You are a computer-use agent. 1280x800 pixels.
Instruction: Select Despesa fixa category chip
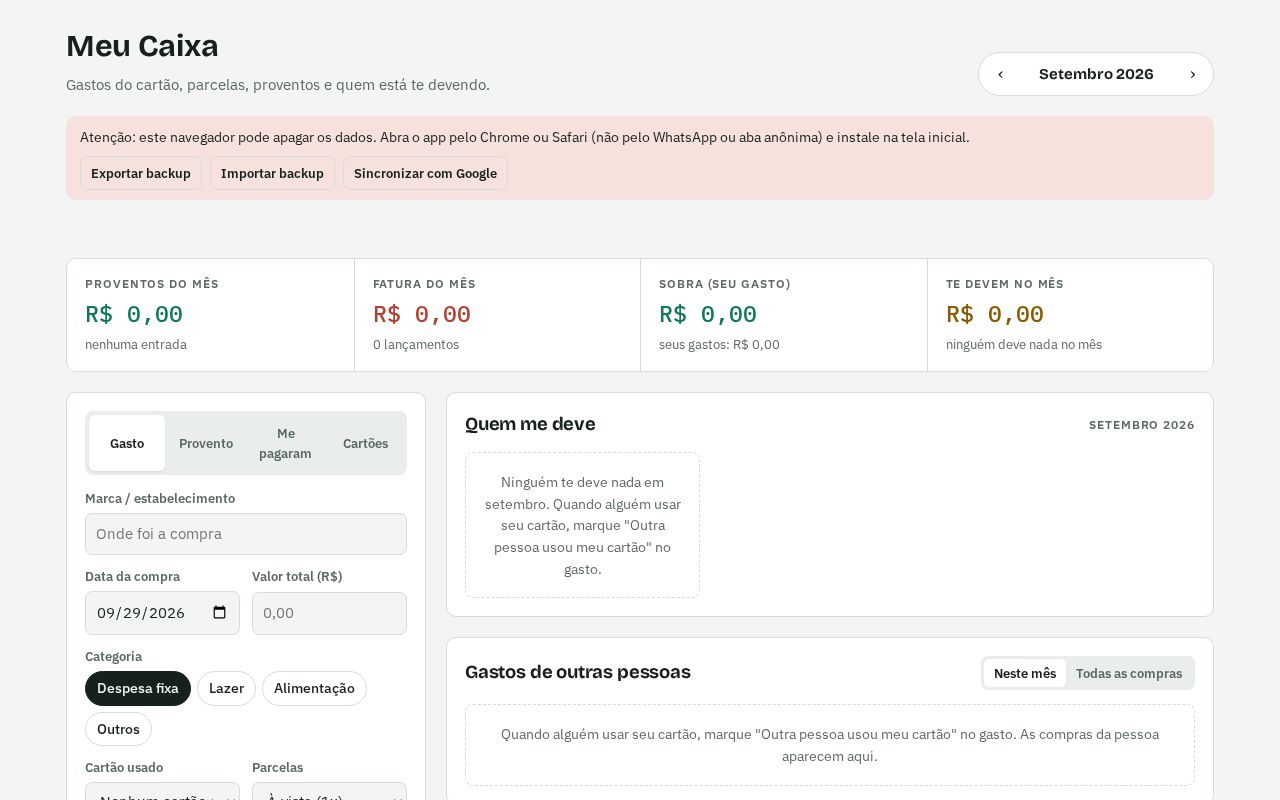pos(138,688)
